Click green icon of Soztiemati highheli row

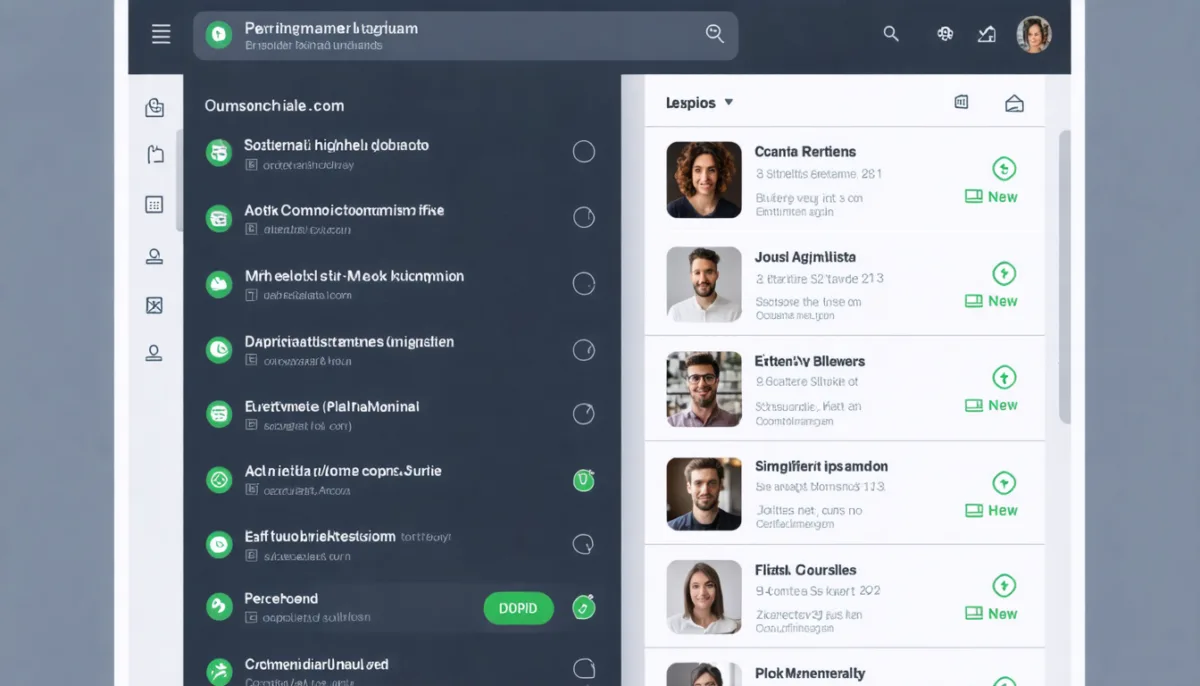pyautogui.click(x=219, y=153)
